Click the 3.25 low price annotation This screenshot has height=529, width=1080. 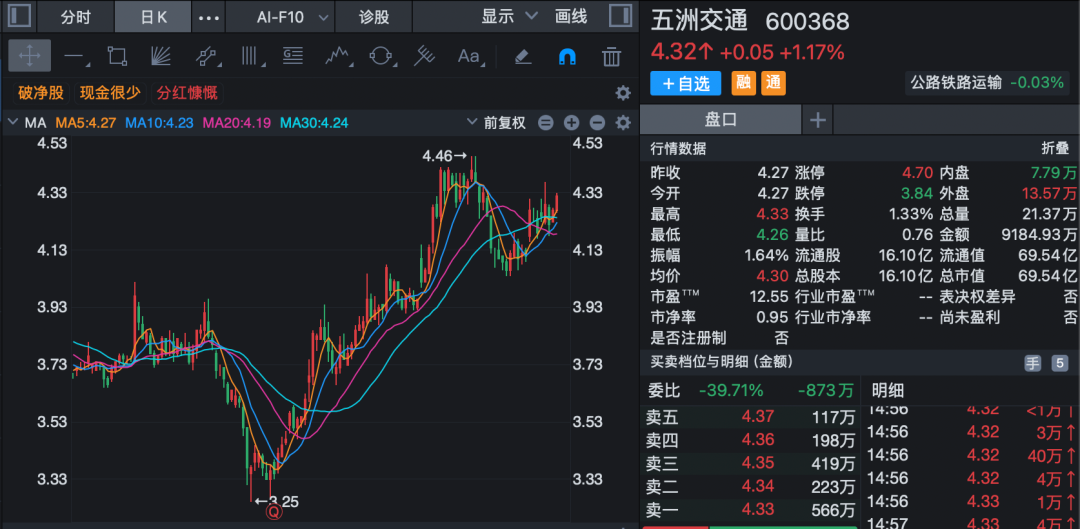[277, 501]
